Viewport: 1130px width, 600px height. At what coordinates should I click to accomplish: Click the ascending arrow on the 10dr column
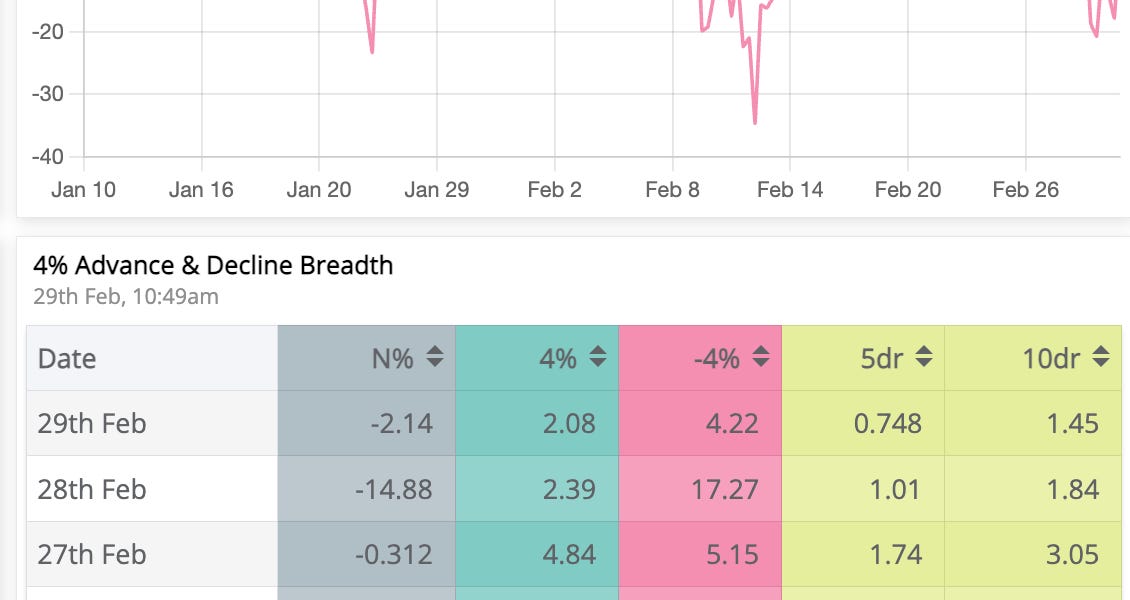(1100, 351)
